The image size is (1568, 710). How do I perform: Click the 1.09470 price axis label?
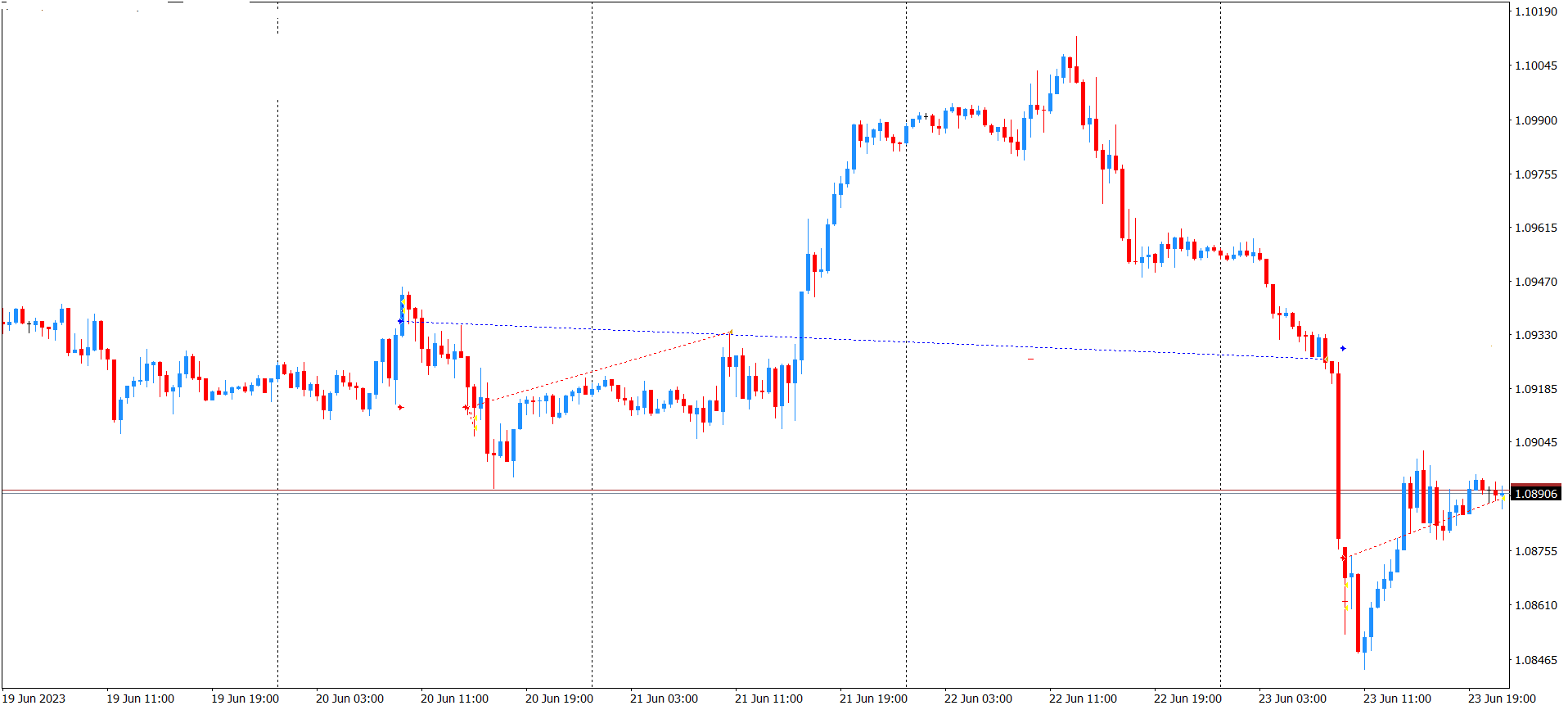tap(1536, 282)
